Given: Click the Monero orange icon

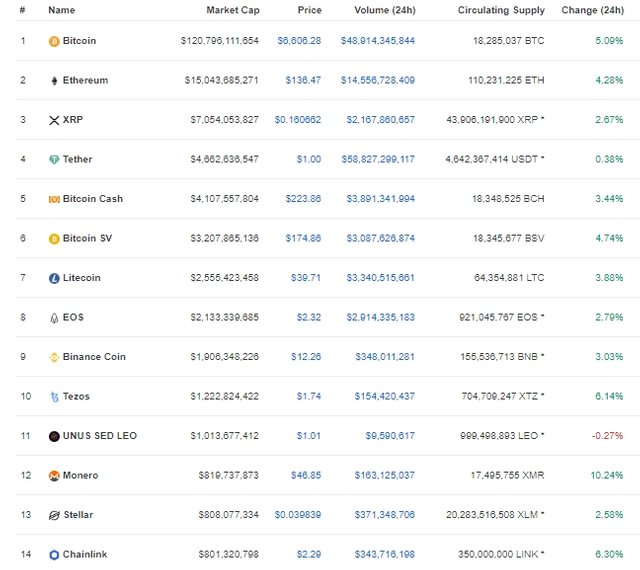Looking at the screenshot, I should click(x=54, y=476).
